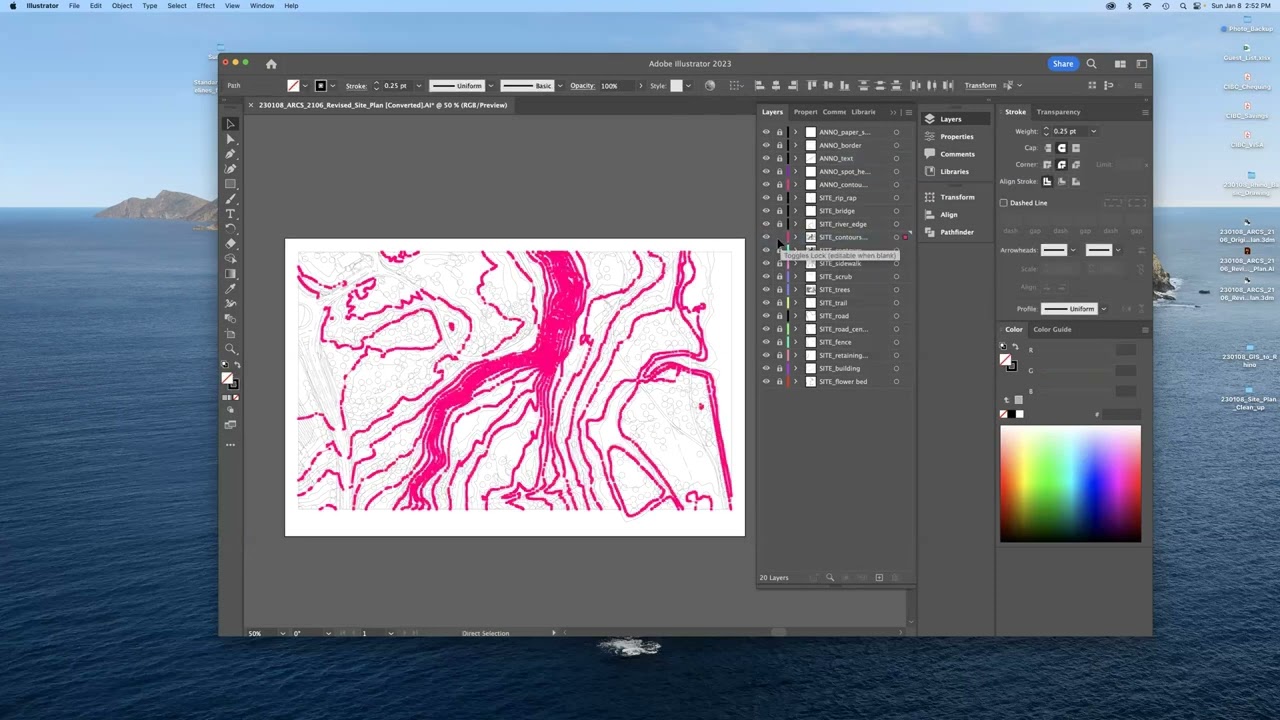Open the zoom level dropdown at 50%
The height and width of the screenshot is (720, 1280).
(282, 633)
